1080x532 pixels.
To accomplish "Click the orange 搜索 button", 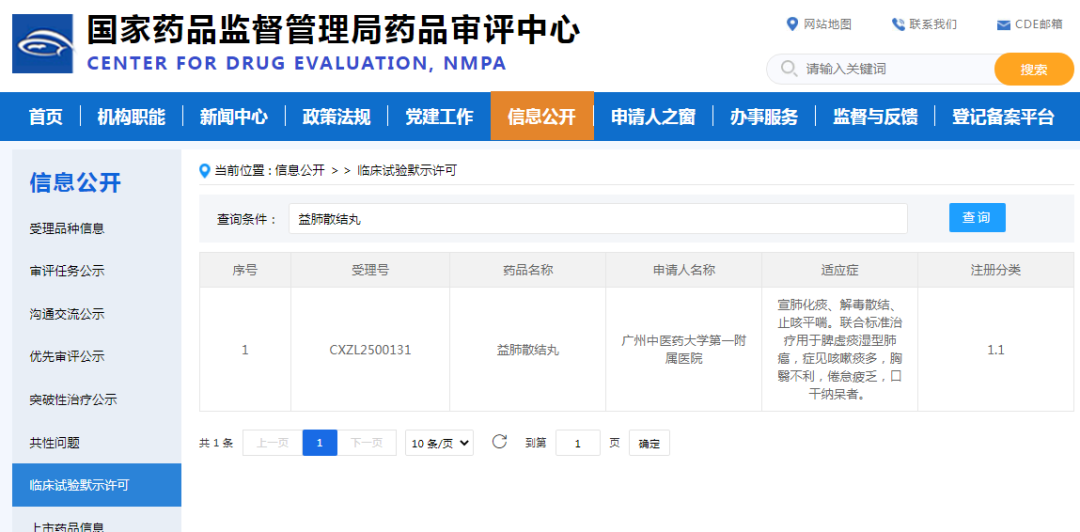I will tap(1033, 69).
